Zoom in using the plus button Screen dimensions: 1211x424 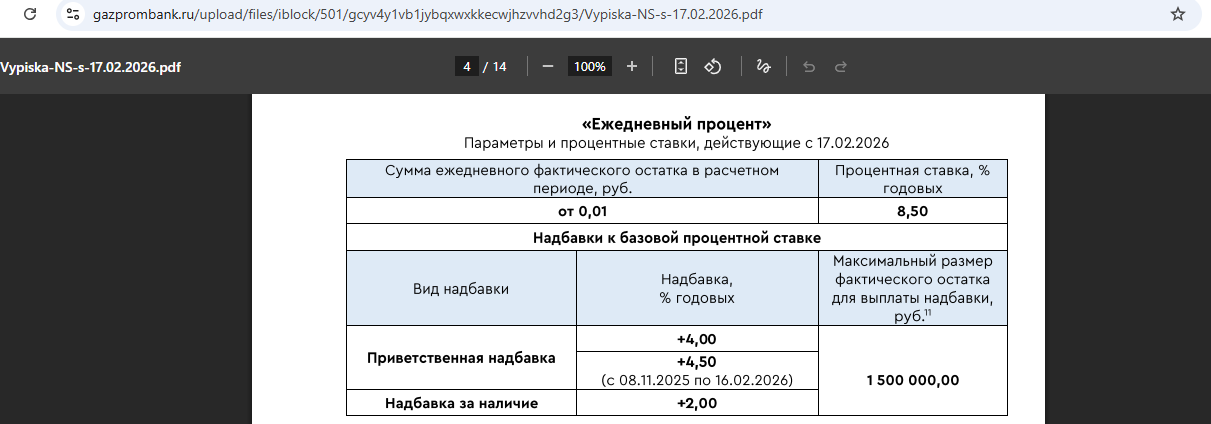tap(631, 67)
